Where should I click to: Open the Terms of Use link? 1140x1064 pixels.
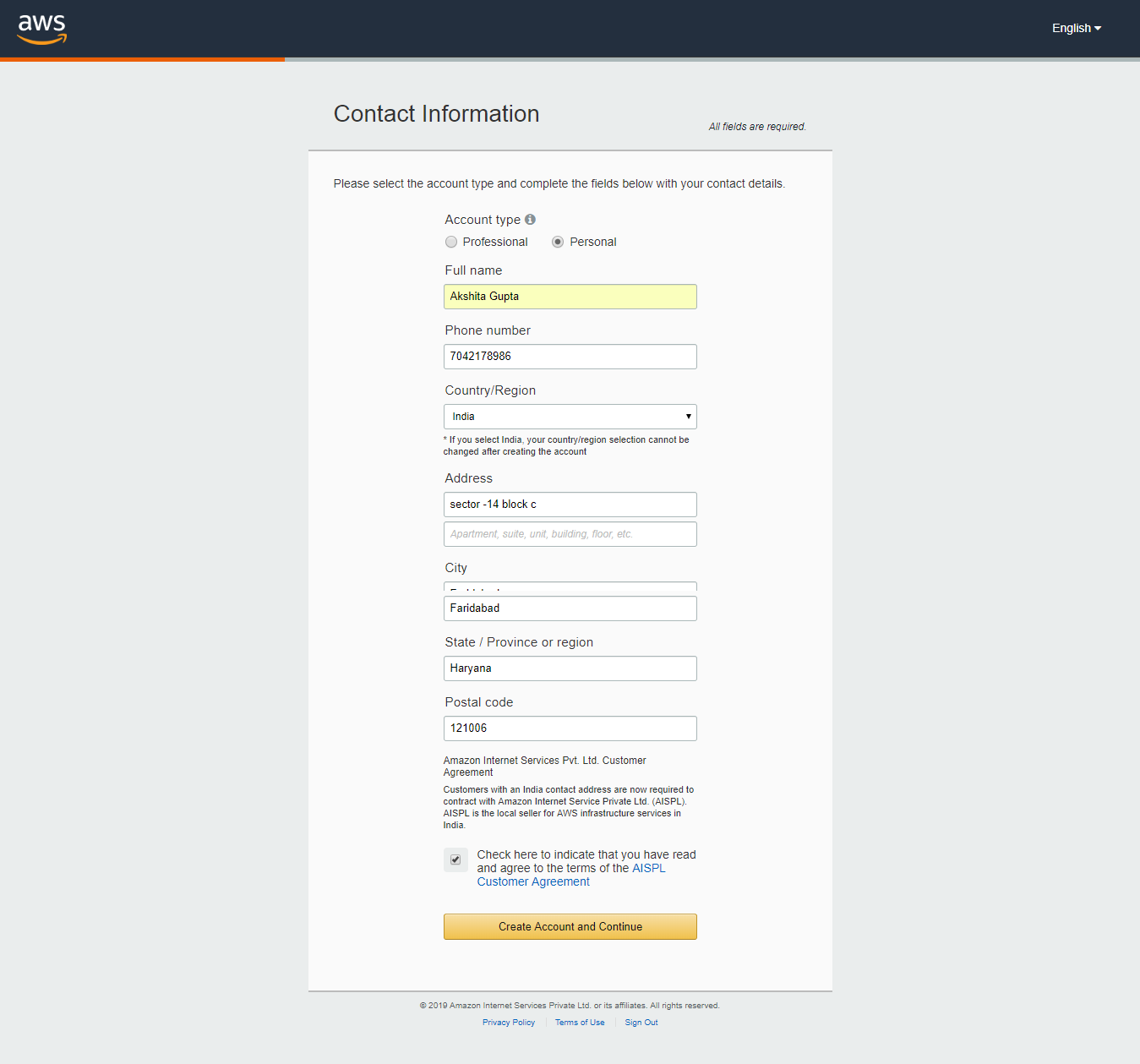click(580, 1023)
